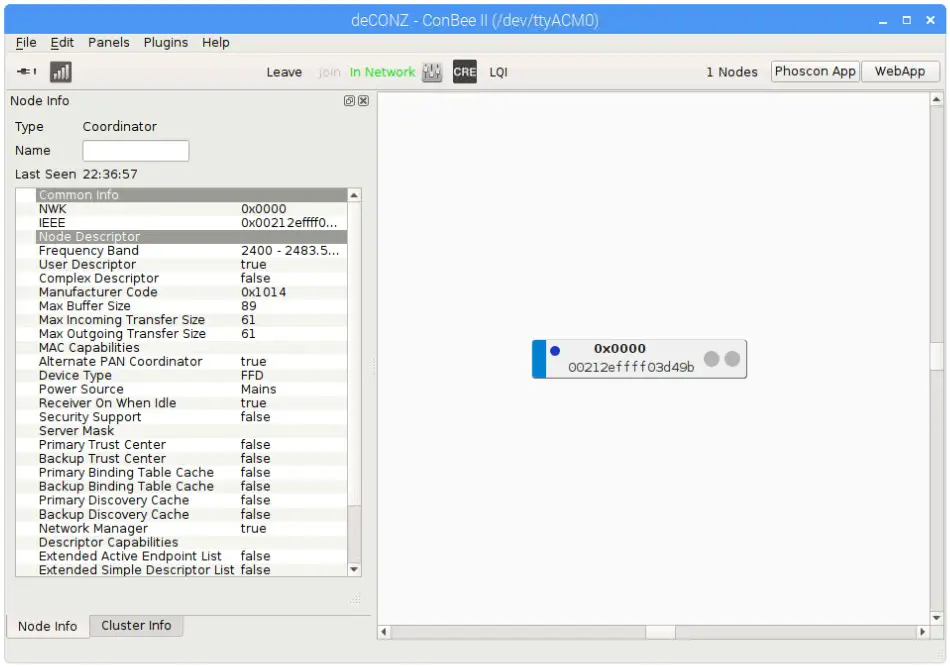Click the Name input field

136,150
